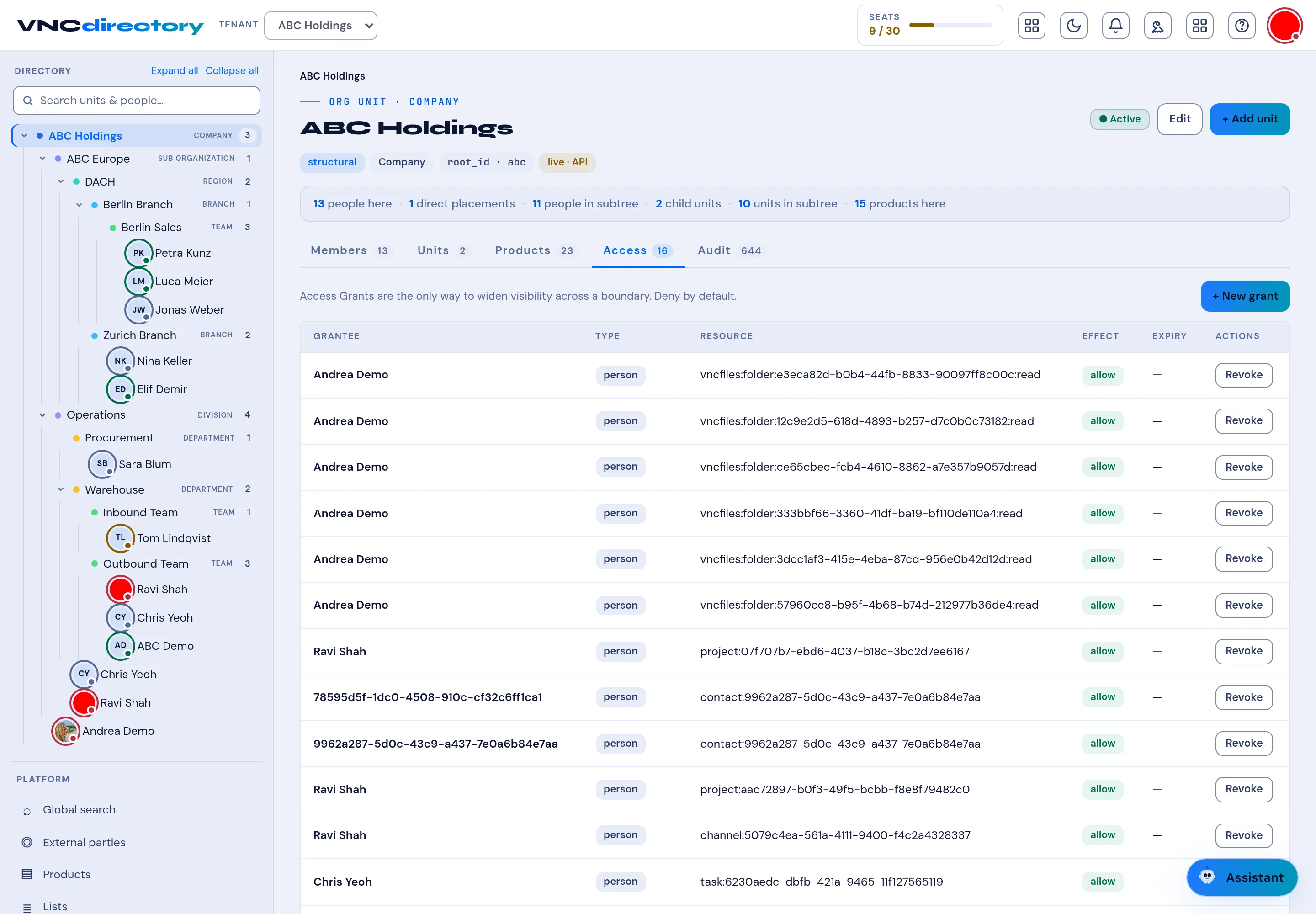Open notifications bell icon

[x=1115, y=26]
